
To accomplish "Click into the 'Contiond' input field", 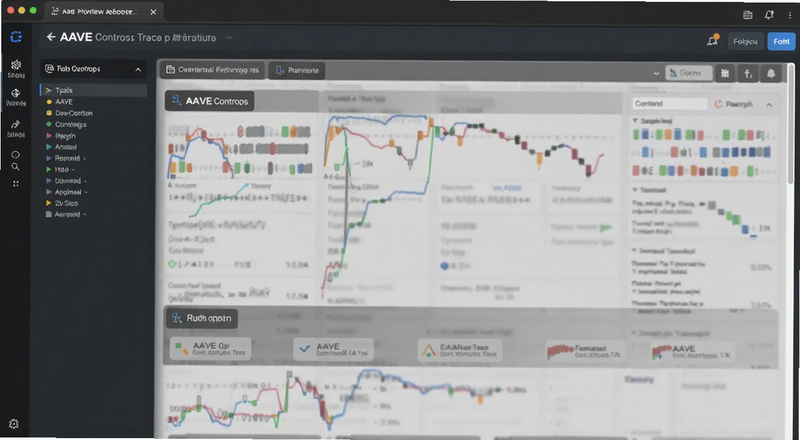I will tap(669, 104).
